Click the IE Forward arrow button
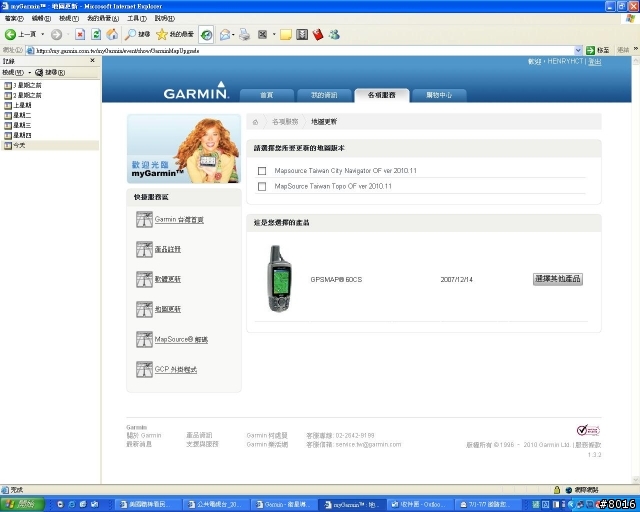640x512 pixels. tap(56, 35)
